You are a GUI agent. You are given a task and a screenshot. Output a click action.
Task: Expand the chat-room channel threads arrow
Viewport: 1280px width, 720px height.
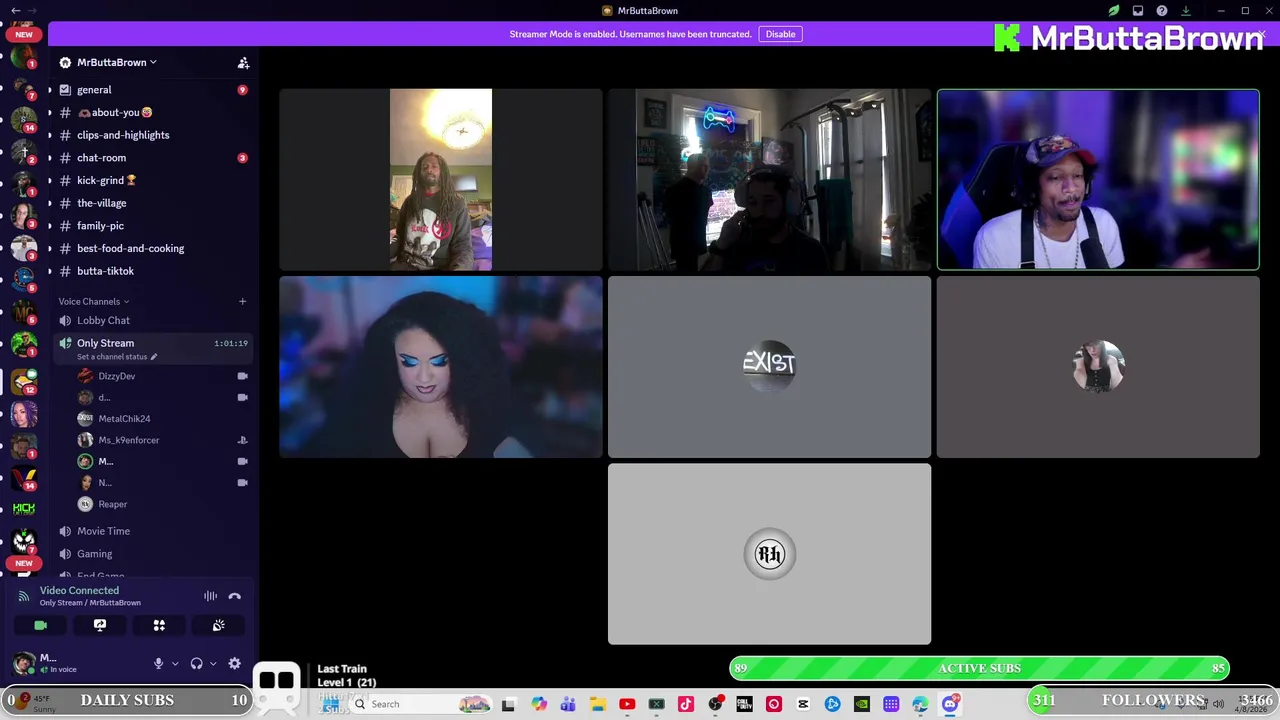click(x=50, y=158)
